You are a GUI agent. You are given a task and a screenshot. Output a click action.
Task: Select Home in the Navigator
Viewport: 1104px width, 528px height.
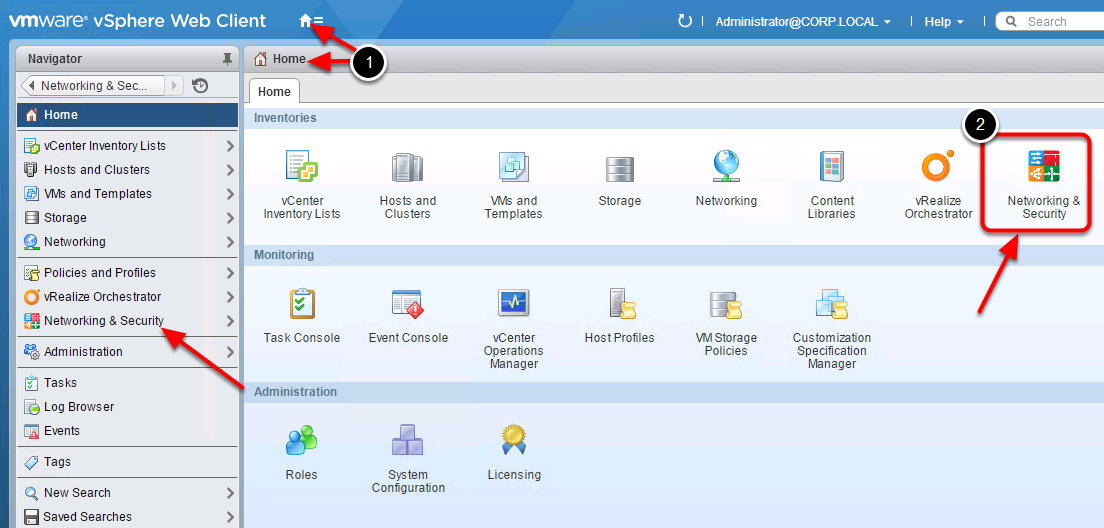click(128, 115)
